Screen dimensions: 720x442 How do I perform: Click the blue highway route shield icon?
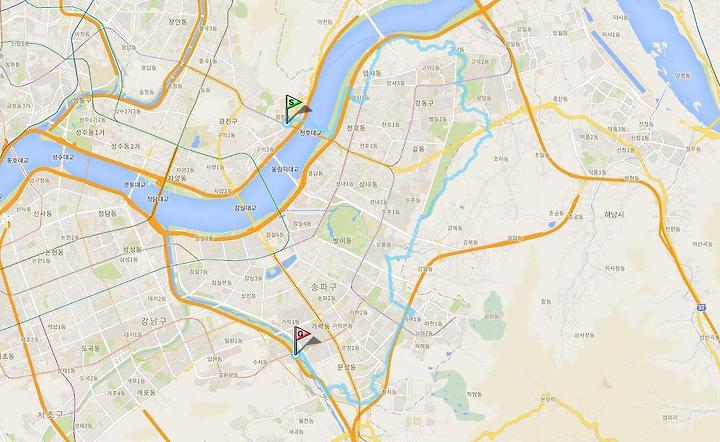tap(701, 307)
